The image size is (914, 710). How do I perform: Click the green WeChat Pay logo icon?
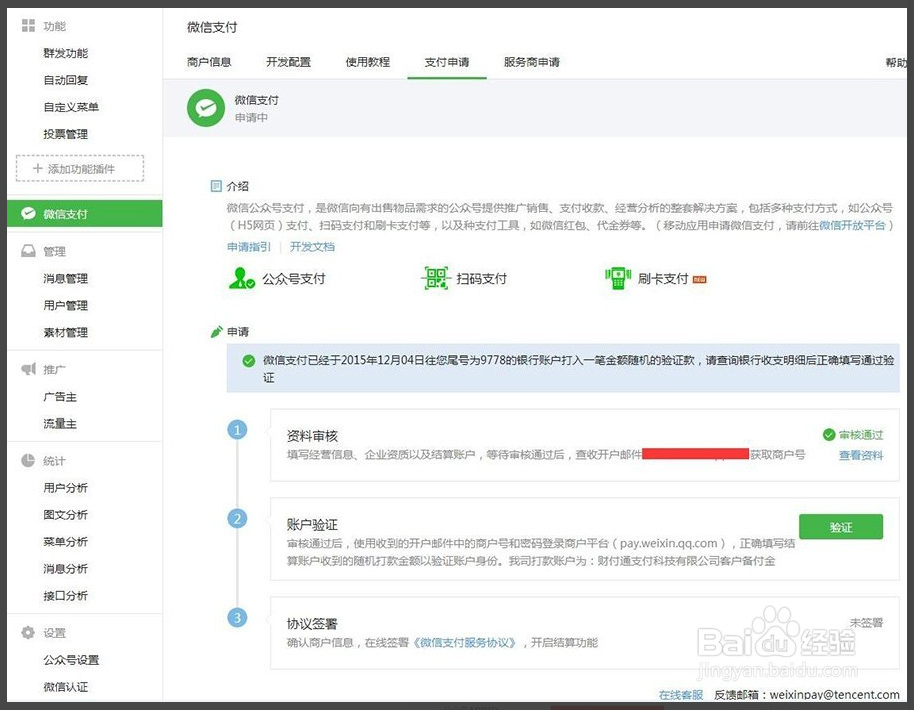coord(206,108)
